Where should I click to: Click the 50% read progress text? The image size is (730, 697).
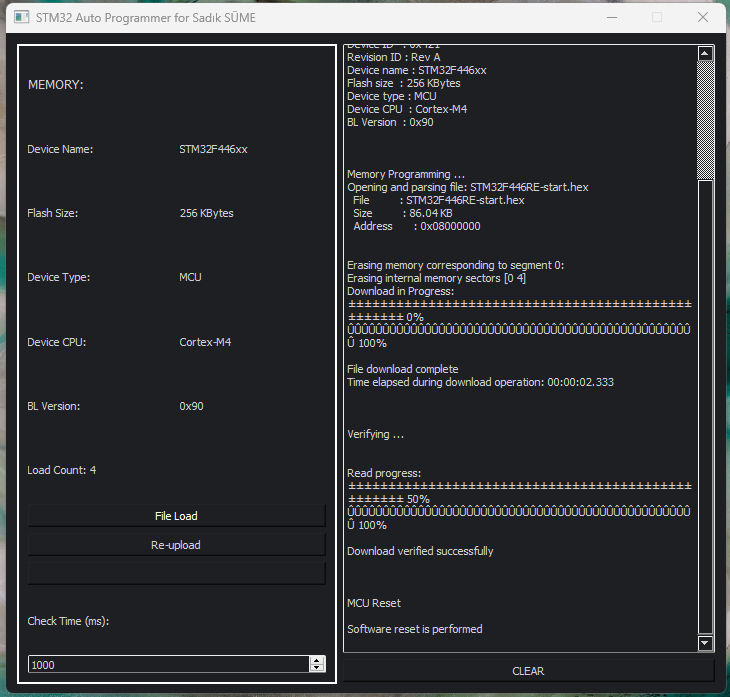point(418,499)
